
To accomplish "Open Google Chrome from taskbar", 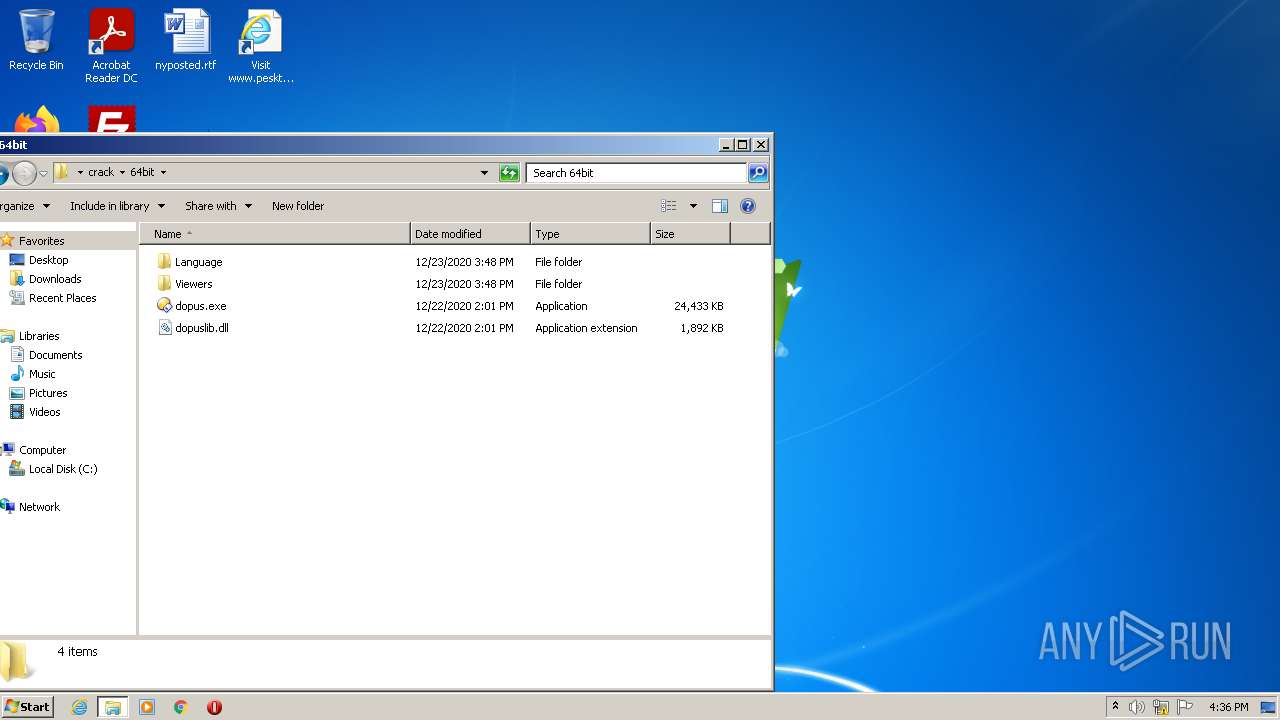I will 181,707.
